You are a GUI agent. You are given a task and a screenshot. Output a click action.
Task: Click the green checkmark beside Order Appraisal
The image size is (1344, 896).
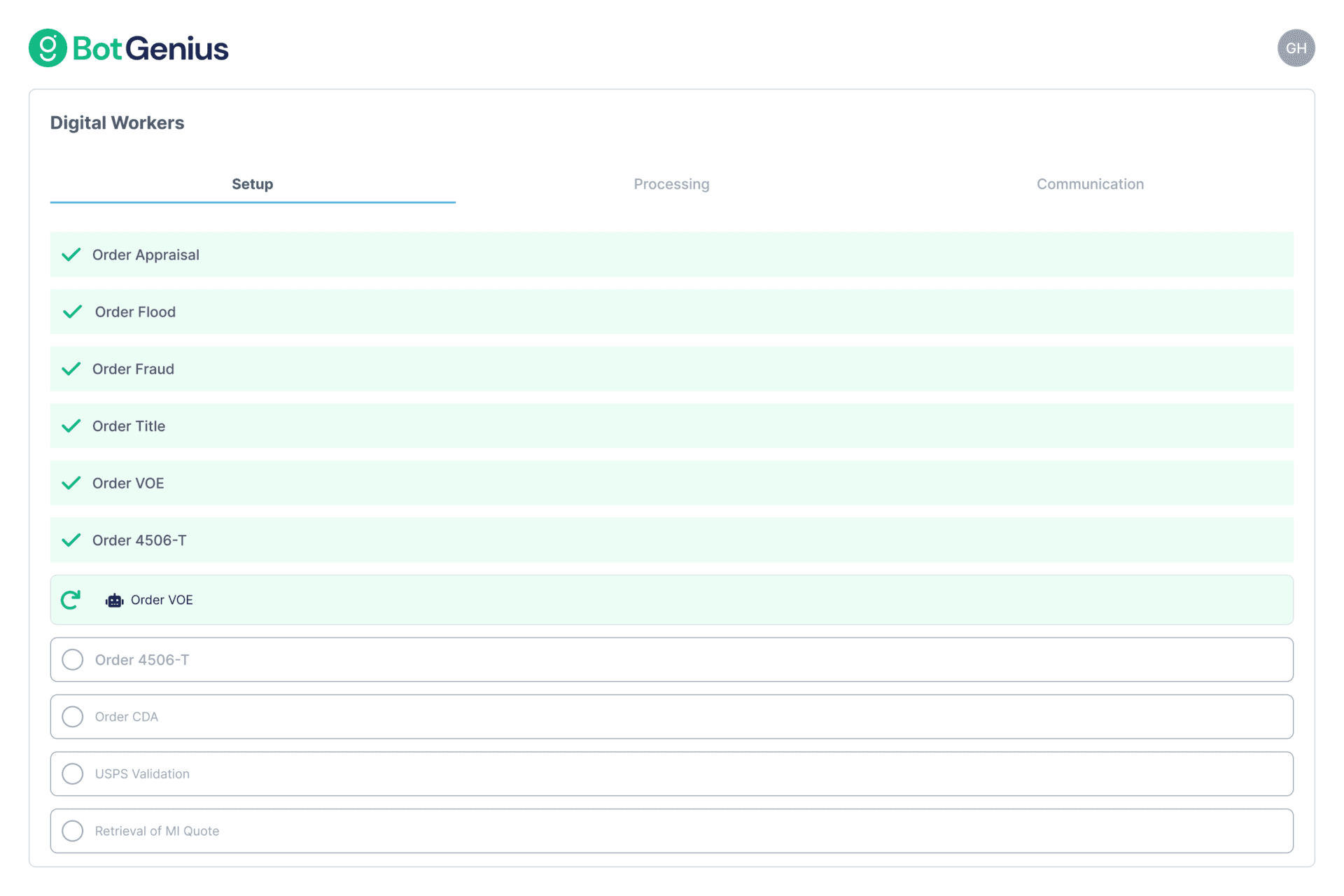click(x=71, y=255)
